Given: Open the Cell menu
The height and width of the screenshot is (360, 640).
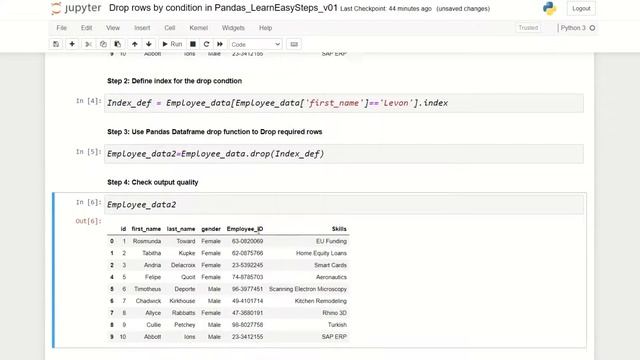Looking at the screenshot, I should point(170,28).
